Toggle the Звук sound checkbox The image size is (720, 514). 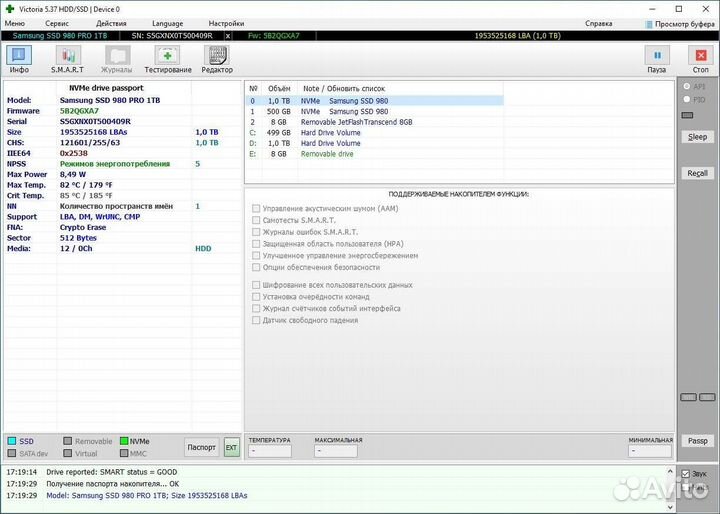(x=685, y=473)
